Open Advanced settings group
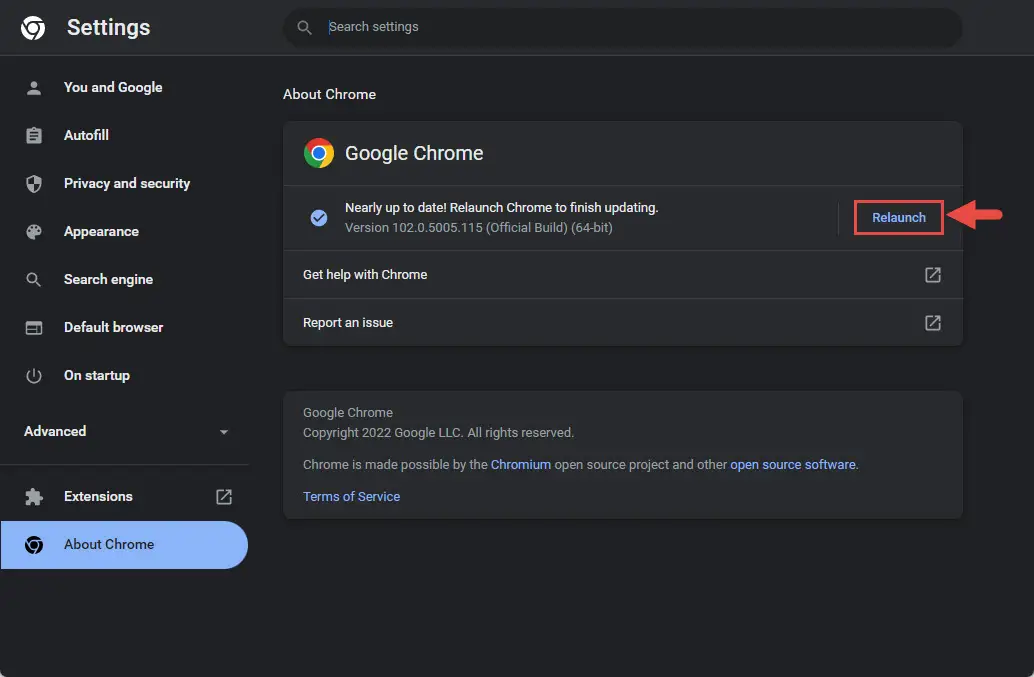 (125, 431)
